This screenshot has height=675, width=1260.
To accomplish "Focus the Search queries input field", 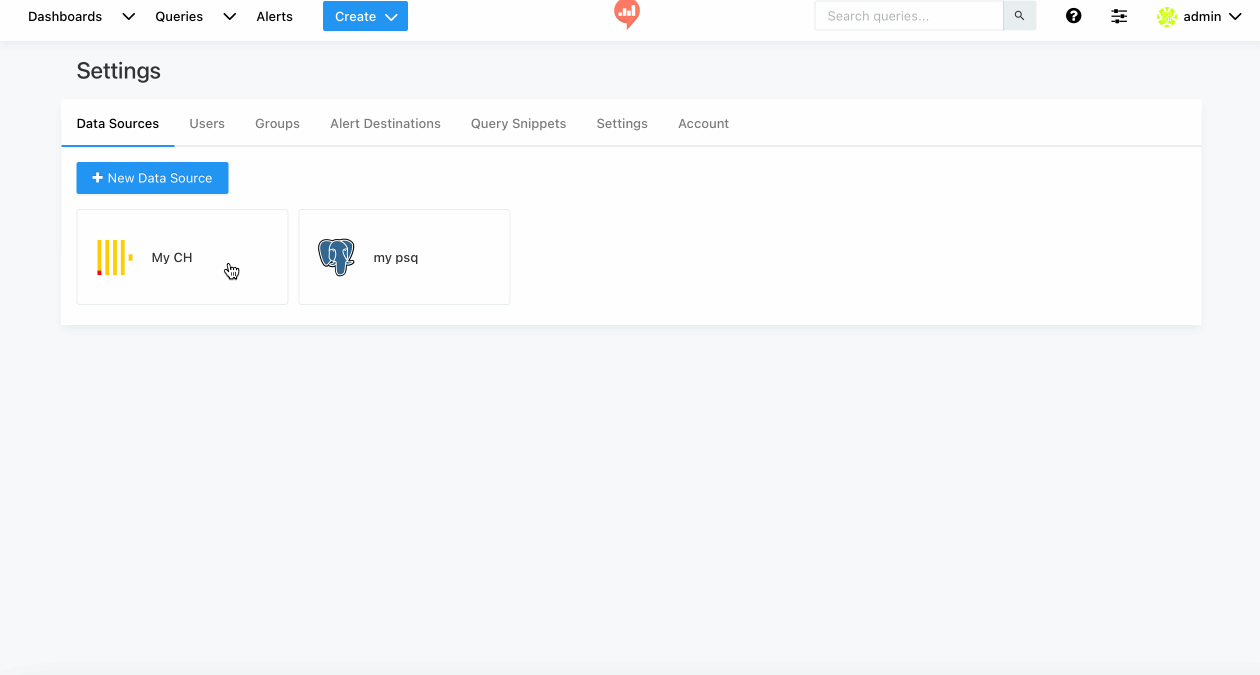I will (909, 16).
